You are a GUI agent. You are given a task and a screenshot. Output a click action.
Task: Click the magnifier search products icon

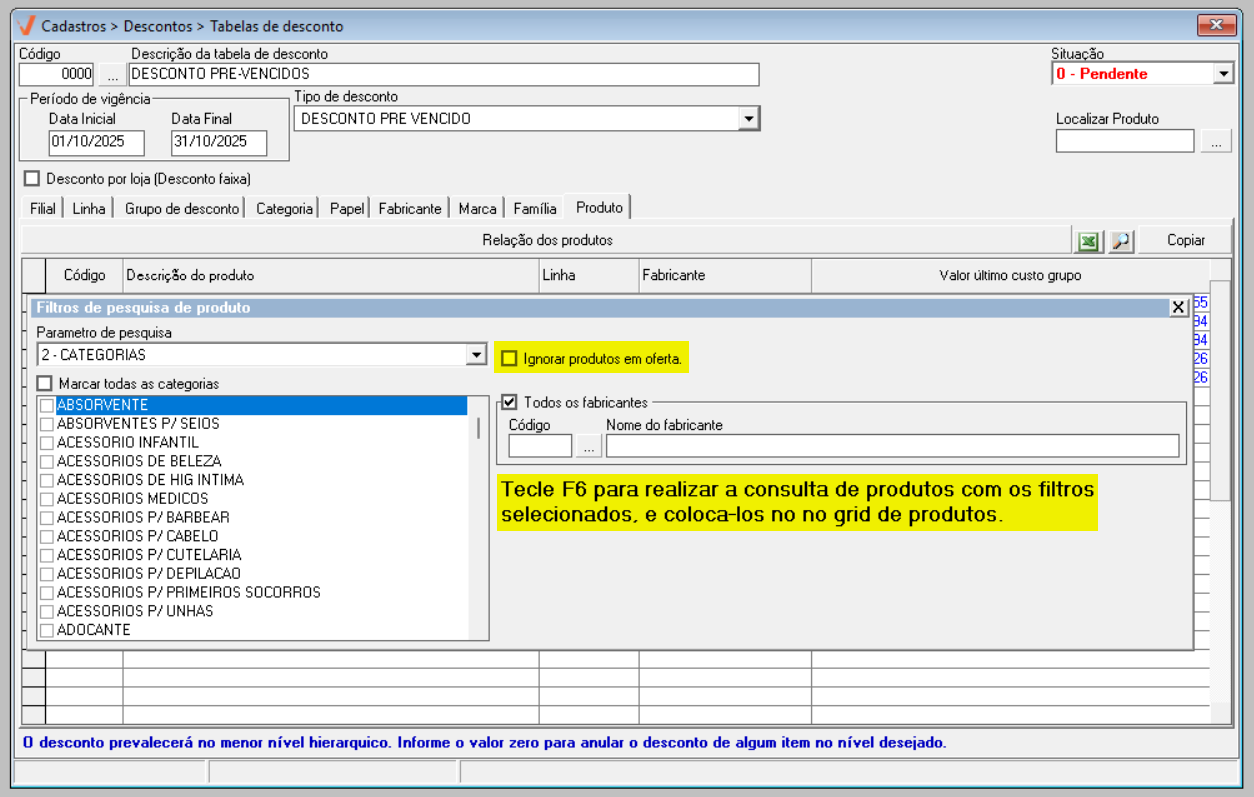[1121, 241]
